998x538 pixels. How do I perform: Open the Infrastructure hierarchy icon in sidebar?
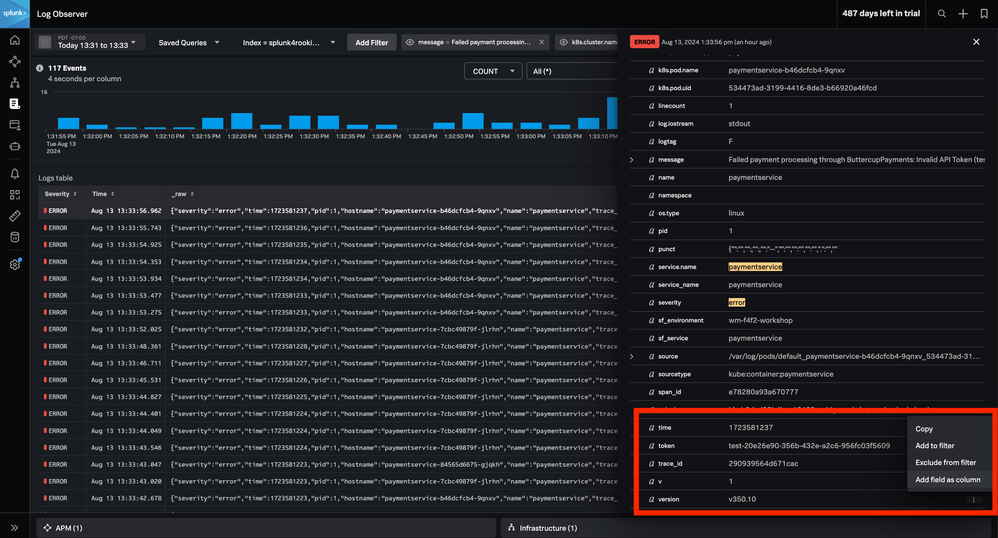click(14, 82)
